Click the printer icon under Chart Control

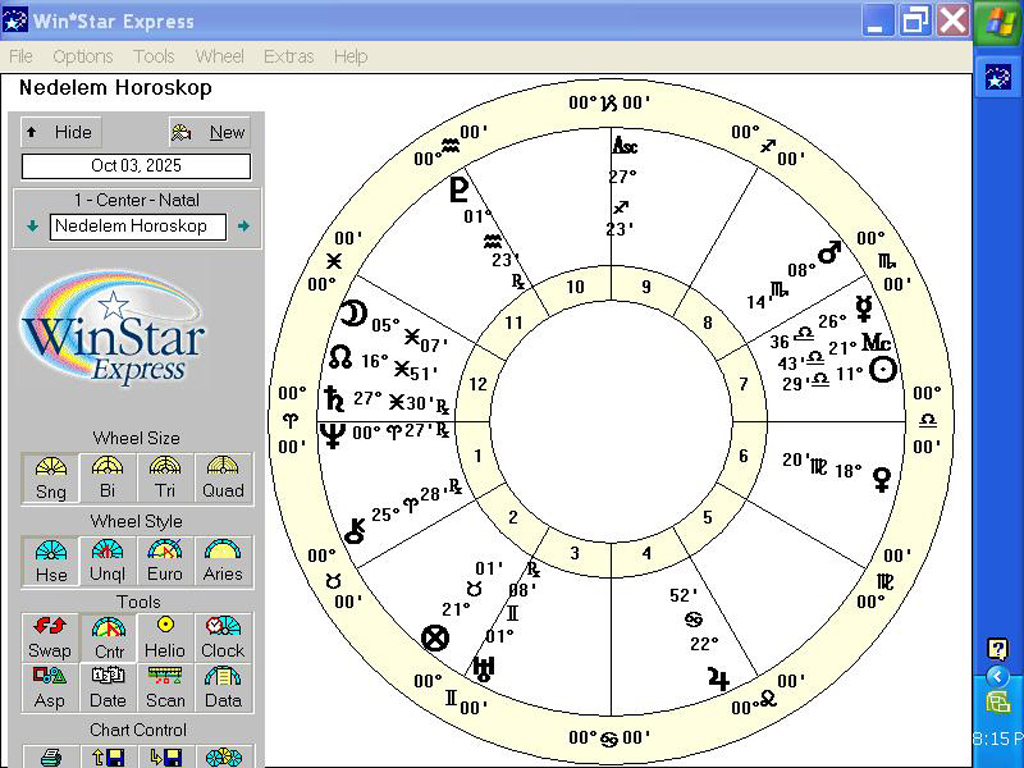(49, 757)
